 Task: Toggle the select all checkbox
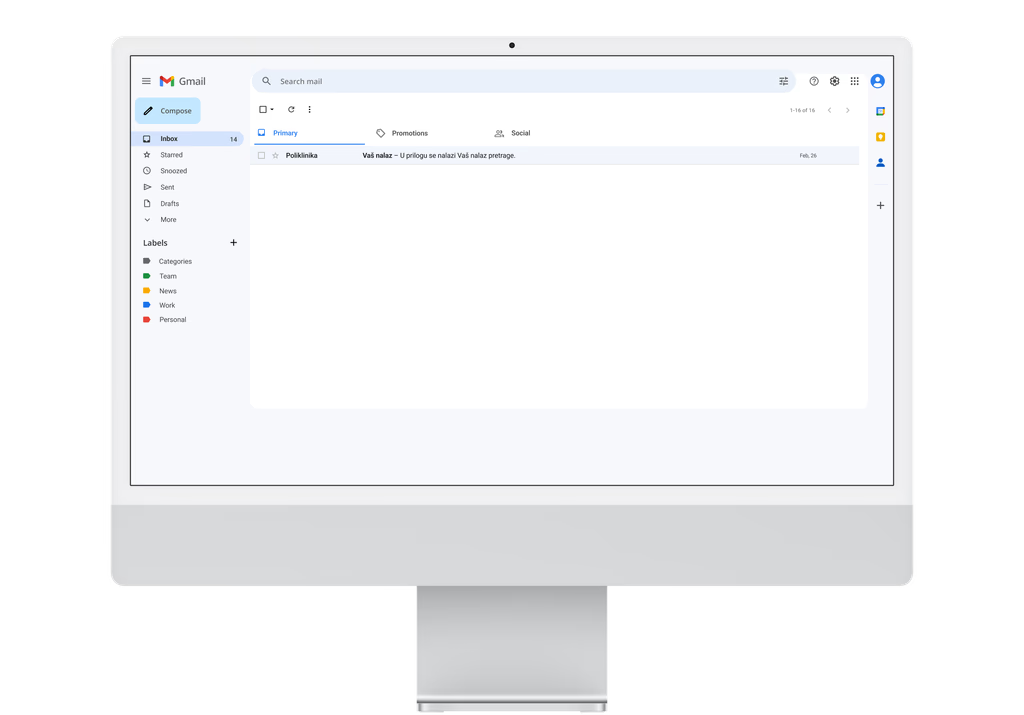263,110
